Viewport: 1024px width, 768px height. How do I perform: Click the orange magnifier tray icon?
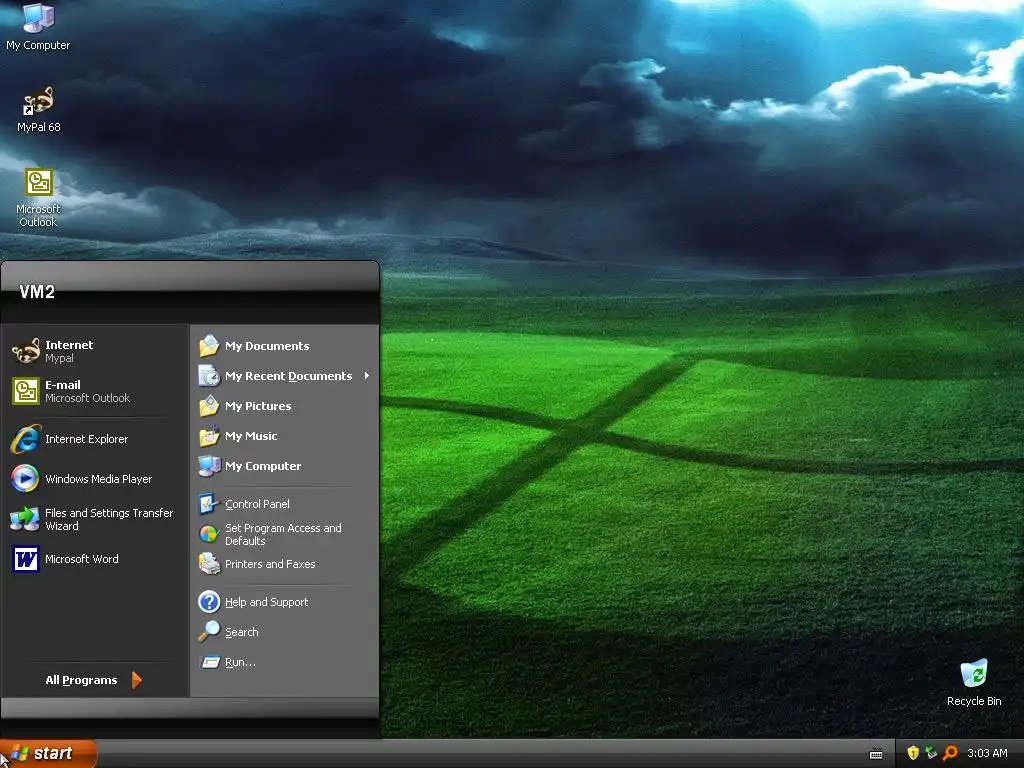point(950,753)
